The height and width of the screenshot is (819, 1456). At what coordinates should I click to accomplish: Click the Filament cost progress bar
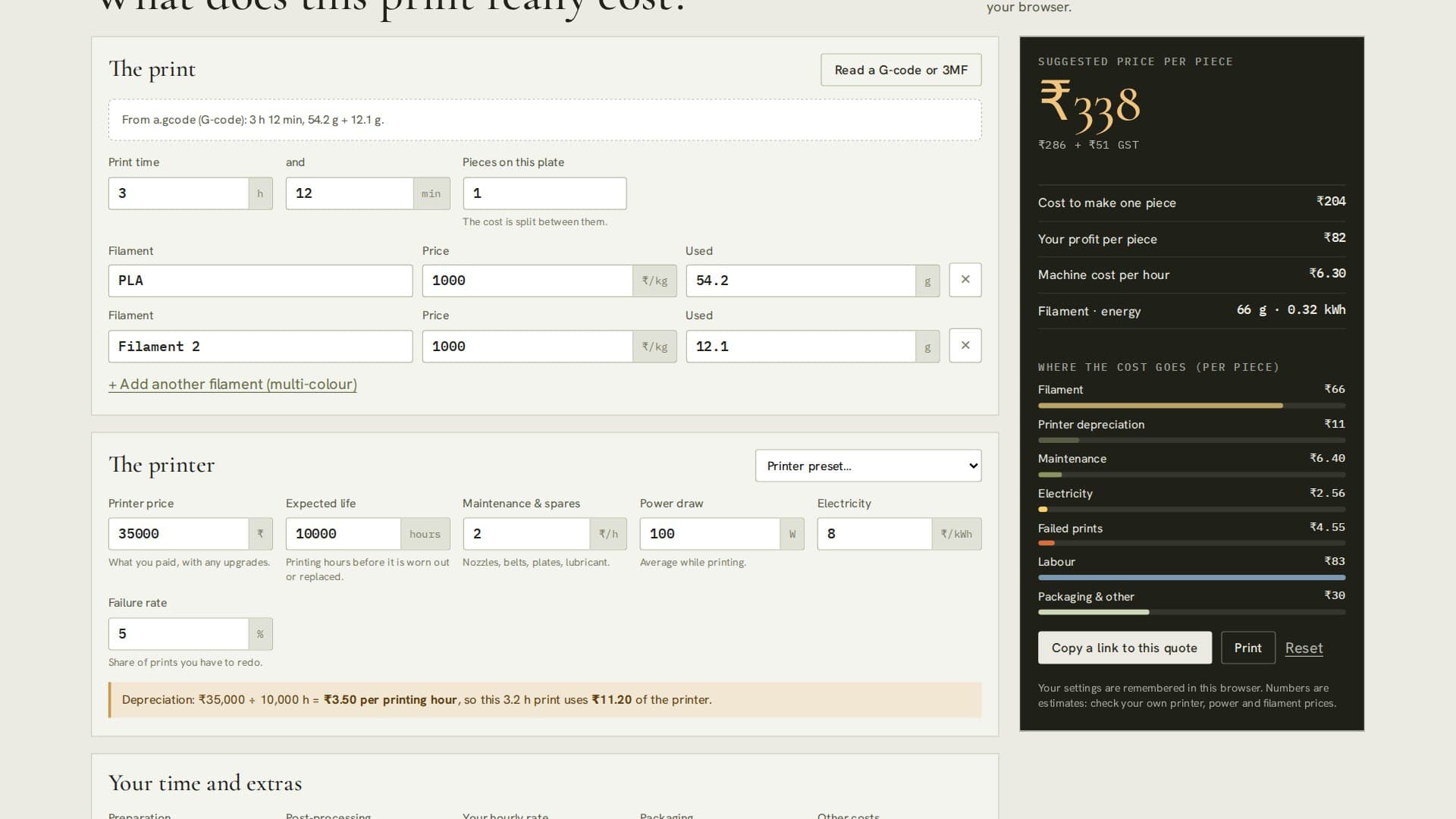point(1191,406)
